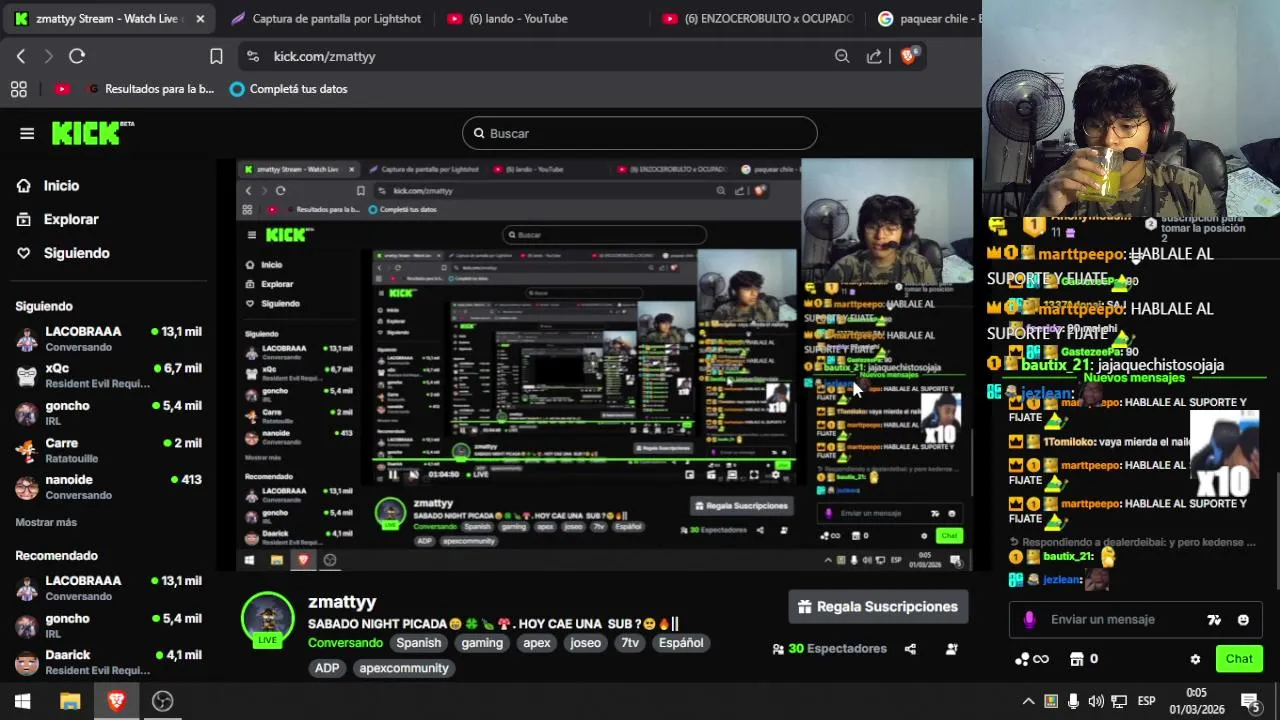The width and height of the screenshot is (1280, 720).
Task: Share this page from the address bar
Action: [x=874, y=56]
